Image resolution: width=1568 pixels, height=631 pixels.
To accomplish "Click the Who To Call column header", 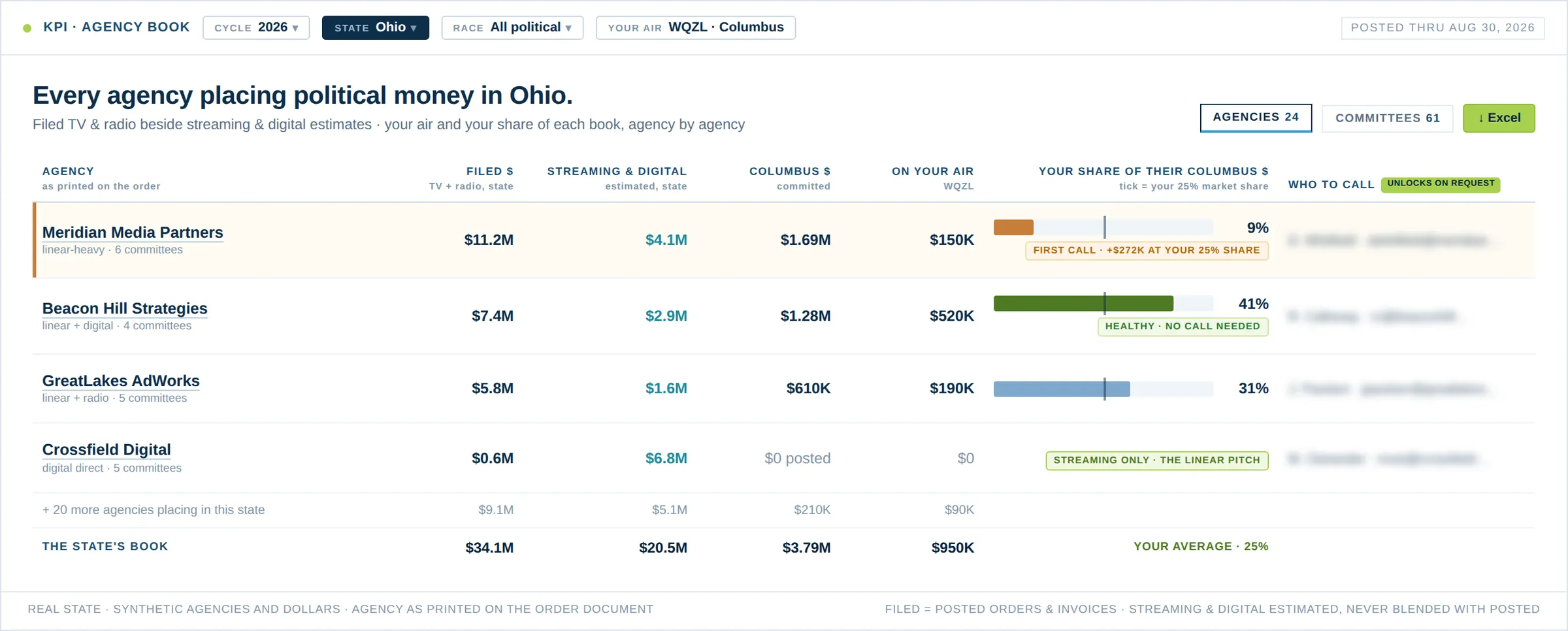I will point(1331,185).
